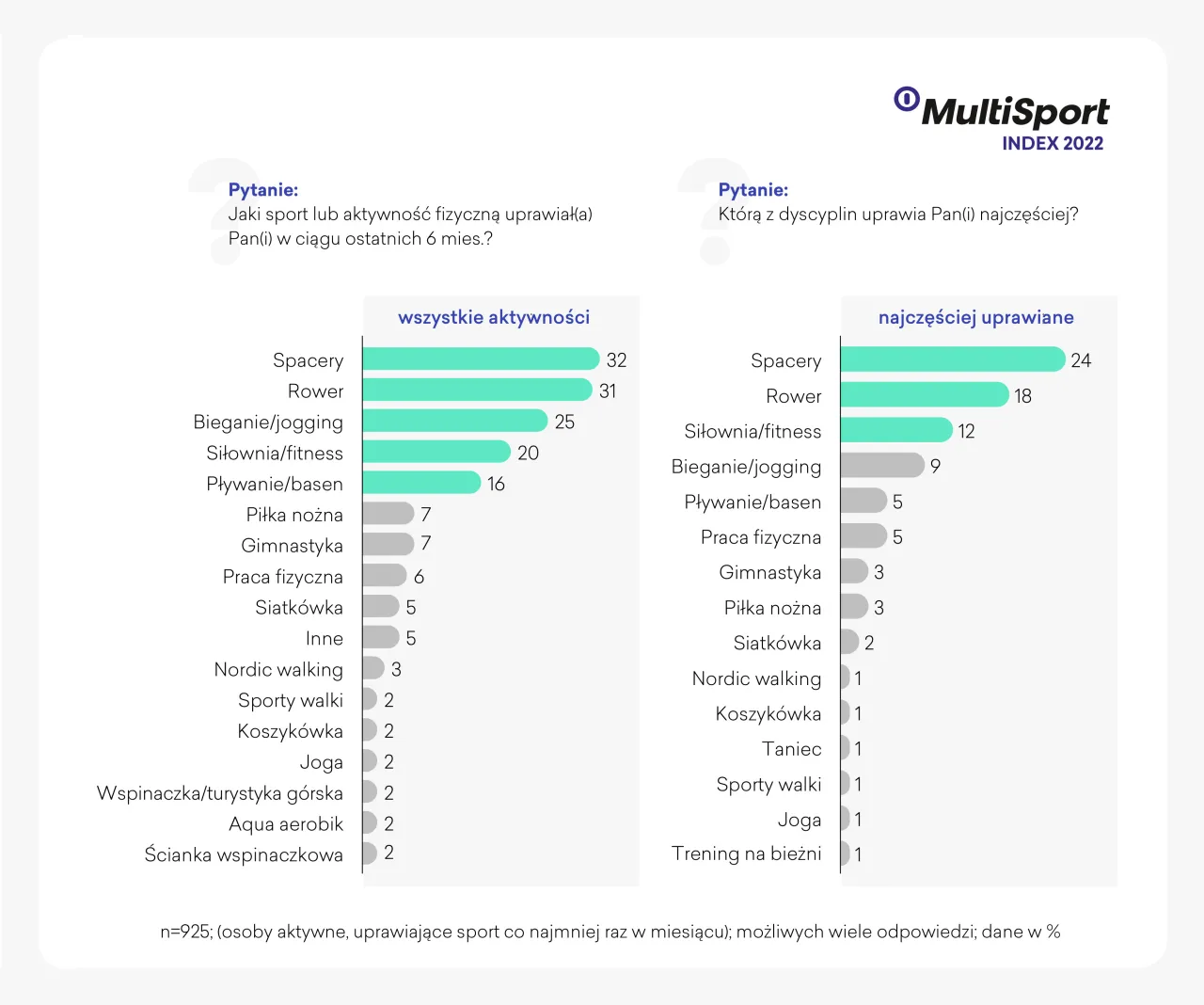
Task: Select the 'Inne' bar with value 5
Action: [380, 638]
